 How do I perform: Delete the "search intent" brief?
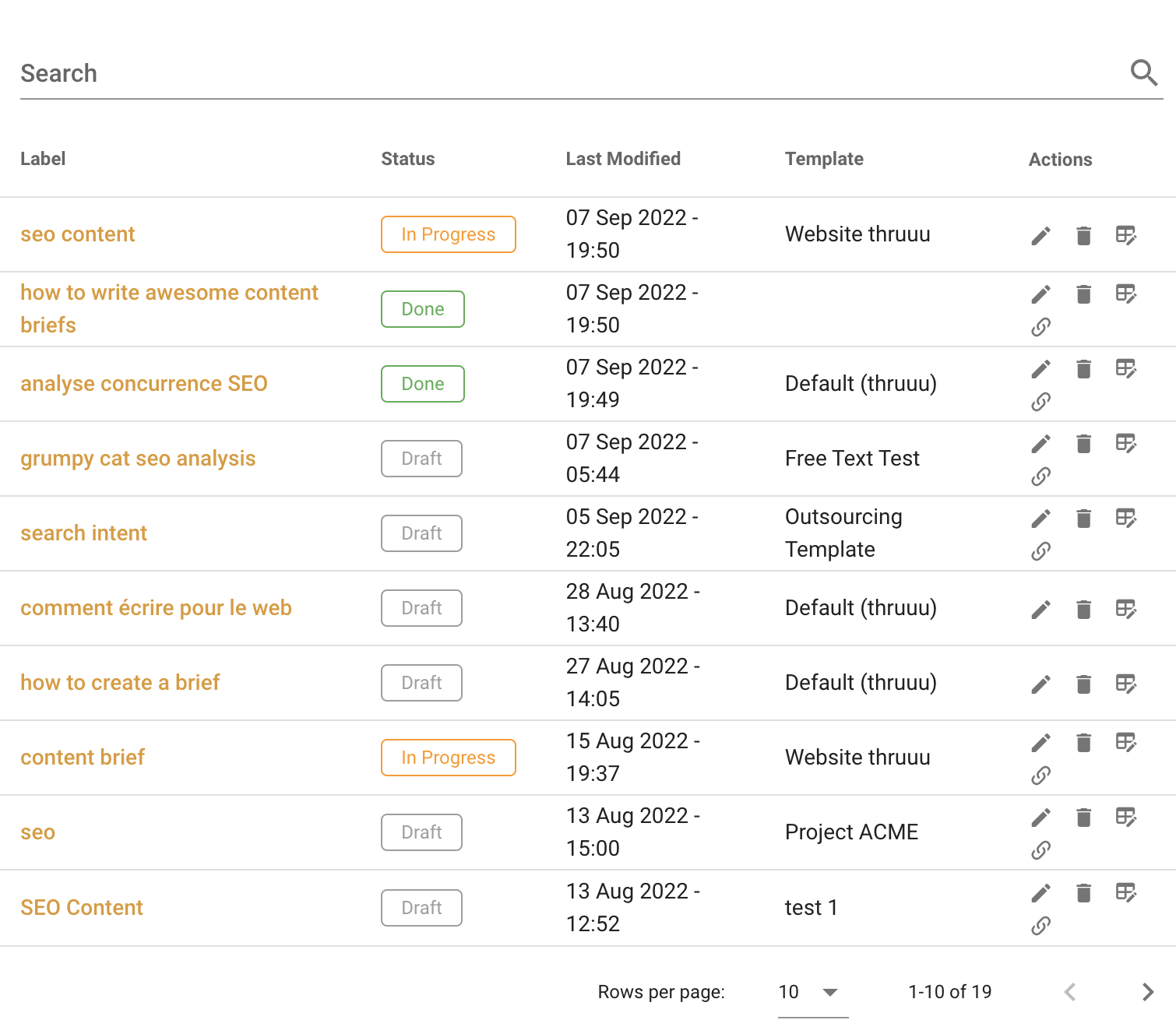1083,518
